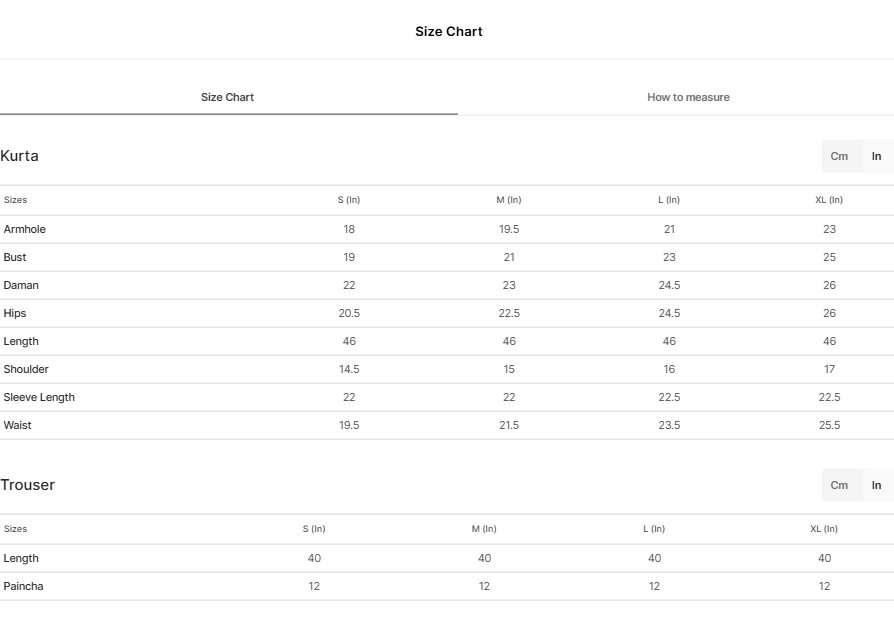Click the Kurta section heading
The height and width of the screenshot is (632, 894).
coord(20,156)
